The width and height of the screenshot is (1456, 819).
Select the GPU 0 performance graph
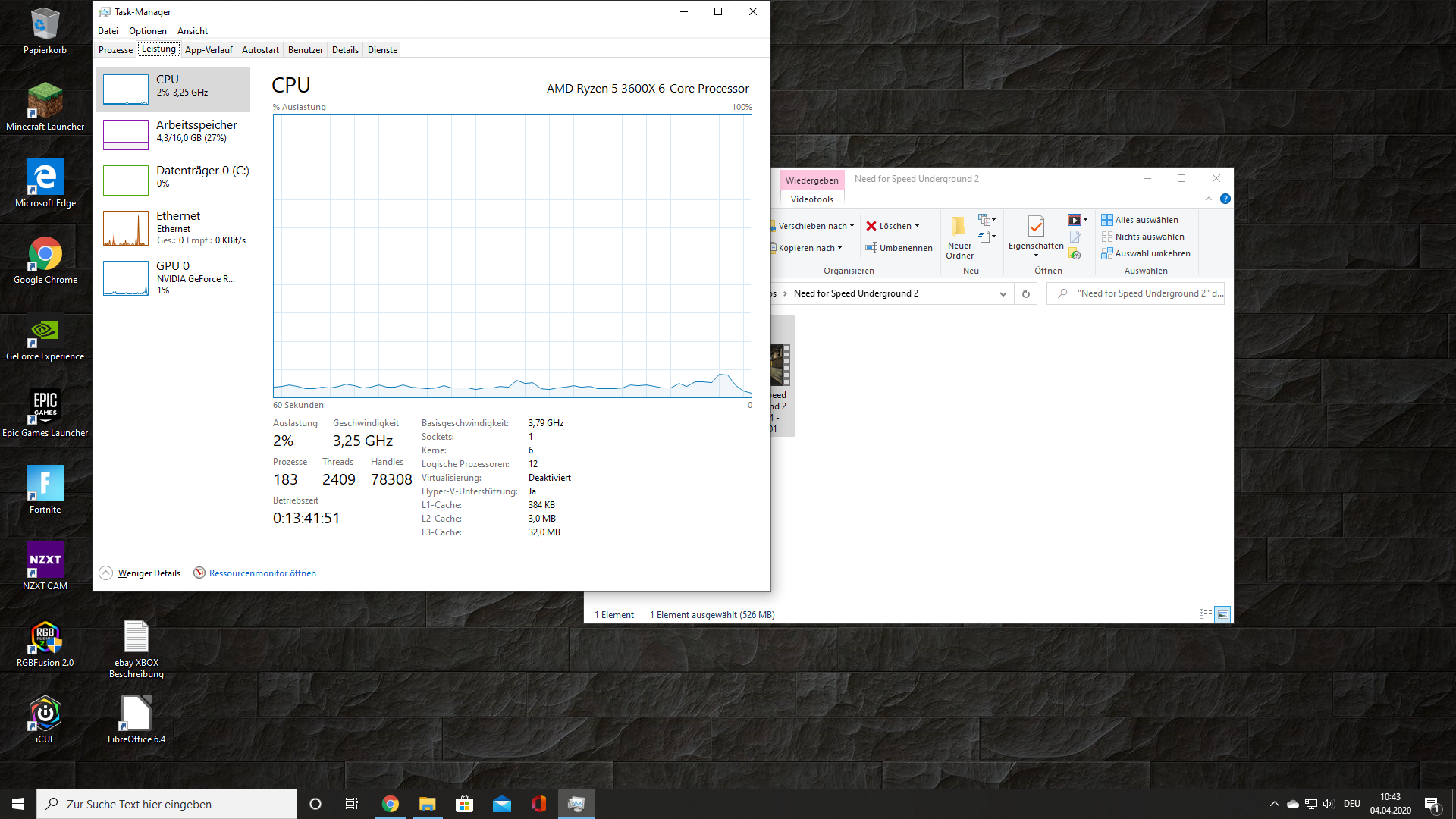126,278
